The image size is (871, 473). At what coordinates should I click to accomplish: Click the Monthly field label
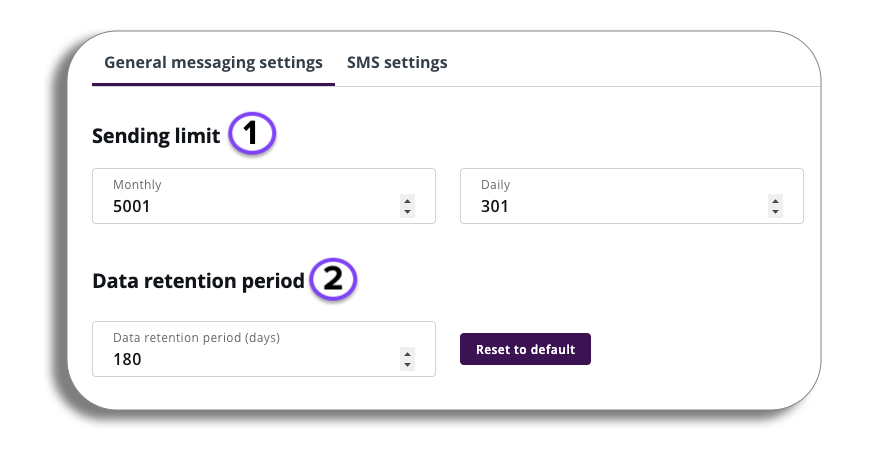pos(137,185)
